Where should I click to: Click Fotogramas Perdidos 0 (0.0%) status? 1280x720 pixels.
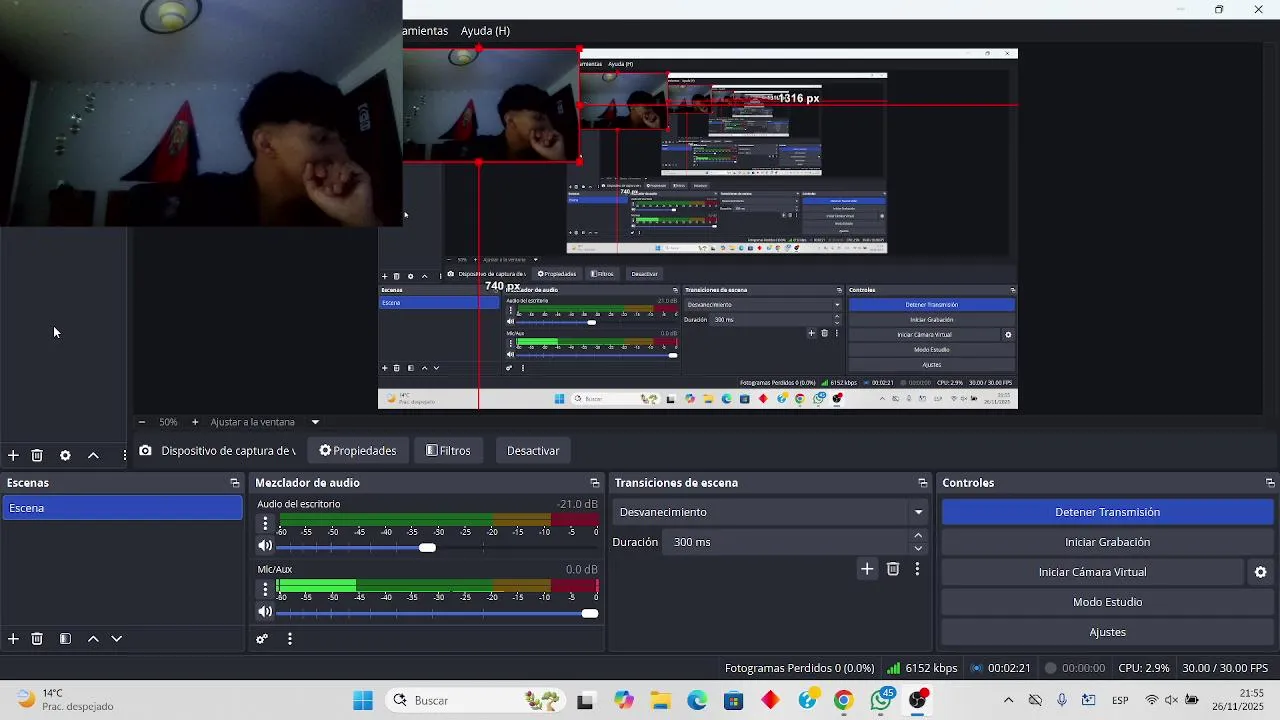(799, 668)
